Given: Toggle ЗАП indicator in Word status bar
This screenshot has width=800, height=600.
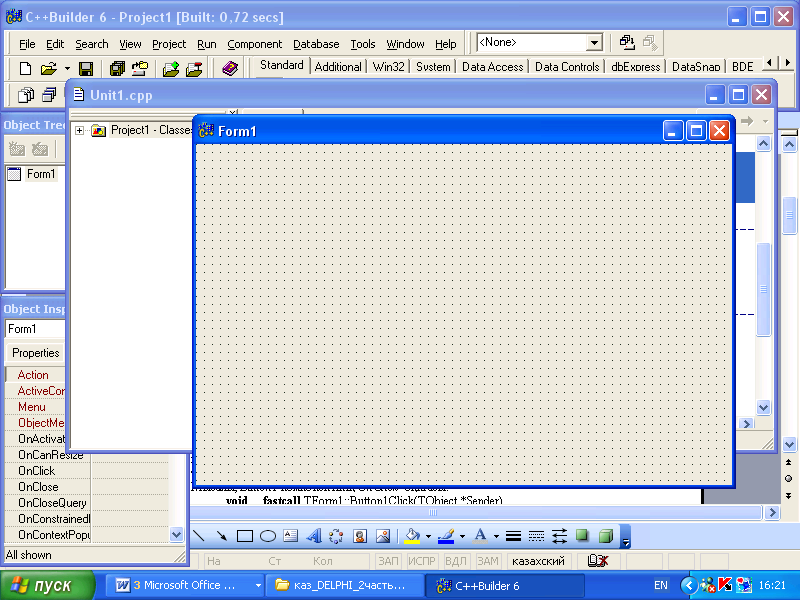Looking at the screenshot, I should pos(388,561).
